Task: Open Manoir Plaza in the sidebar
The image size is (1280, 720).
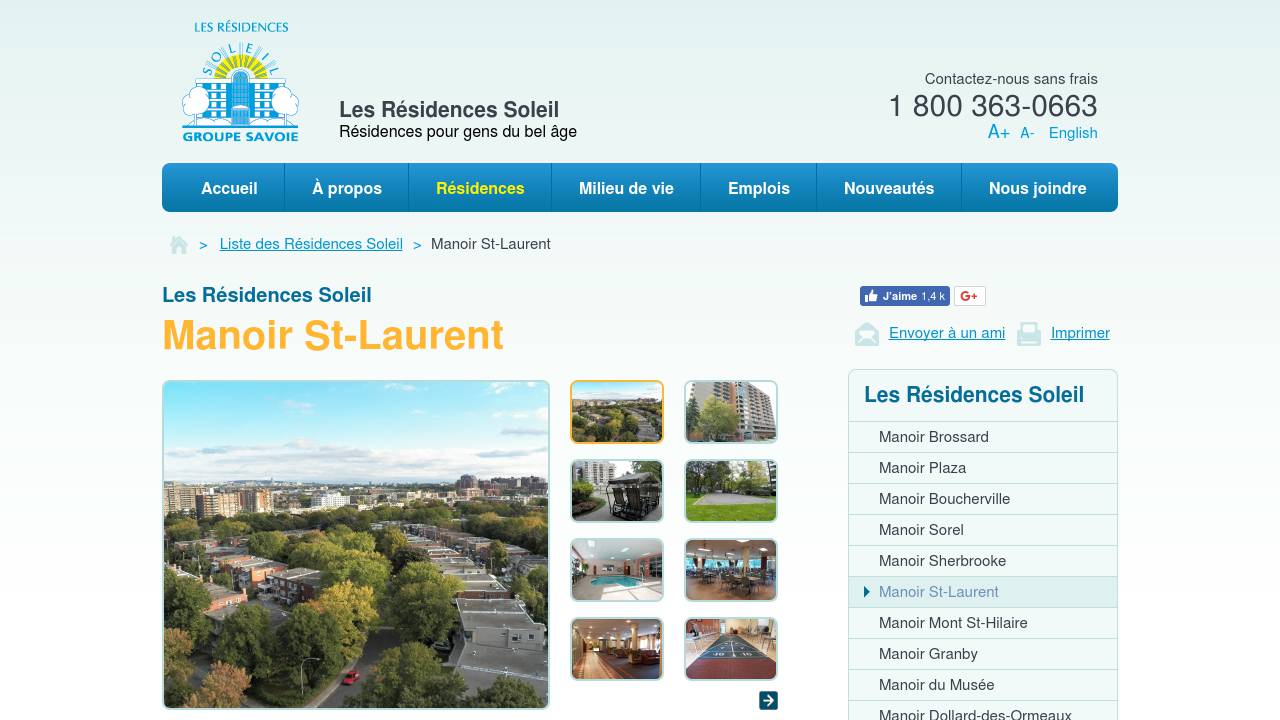Action: (x=983, y=468)
